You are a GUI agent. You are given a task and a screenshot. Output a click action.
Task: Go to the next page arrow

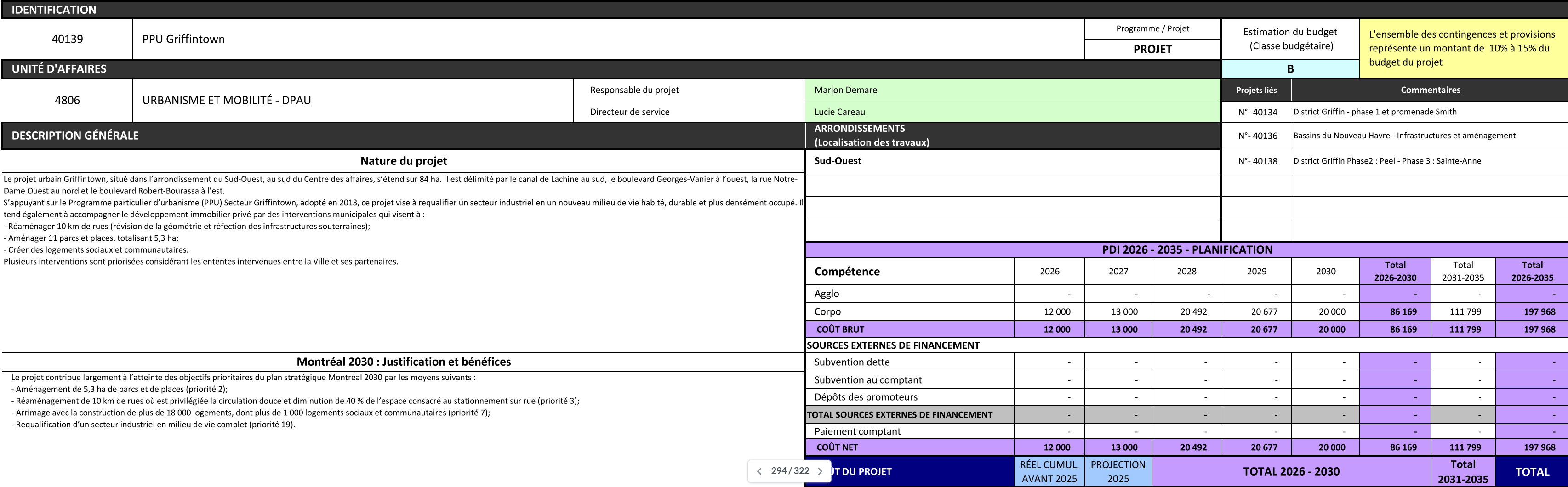pyautogui.click(x=820, y=471)
